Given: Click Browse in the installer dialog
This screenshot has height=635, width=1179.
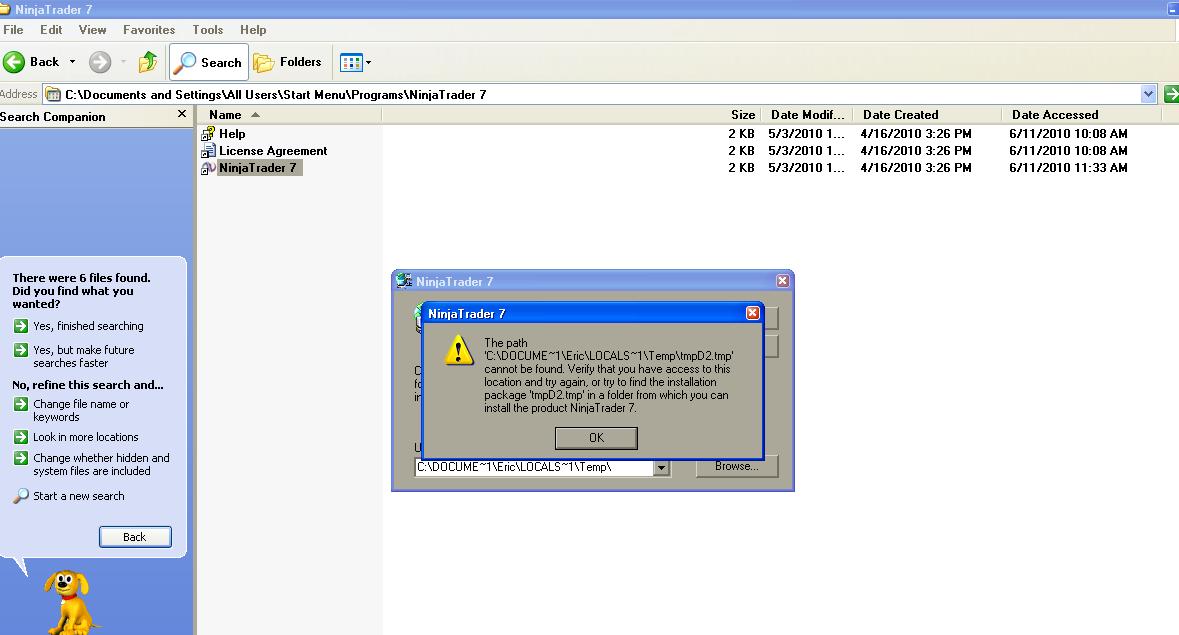Looking at the screenshot, I should tap(736, 467).
